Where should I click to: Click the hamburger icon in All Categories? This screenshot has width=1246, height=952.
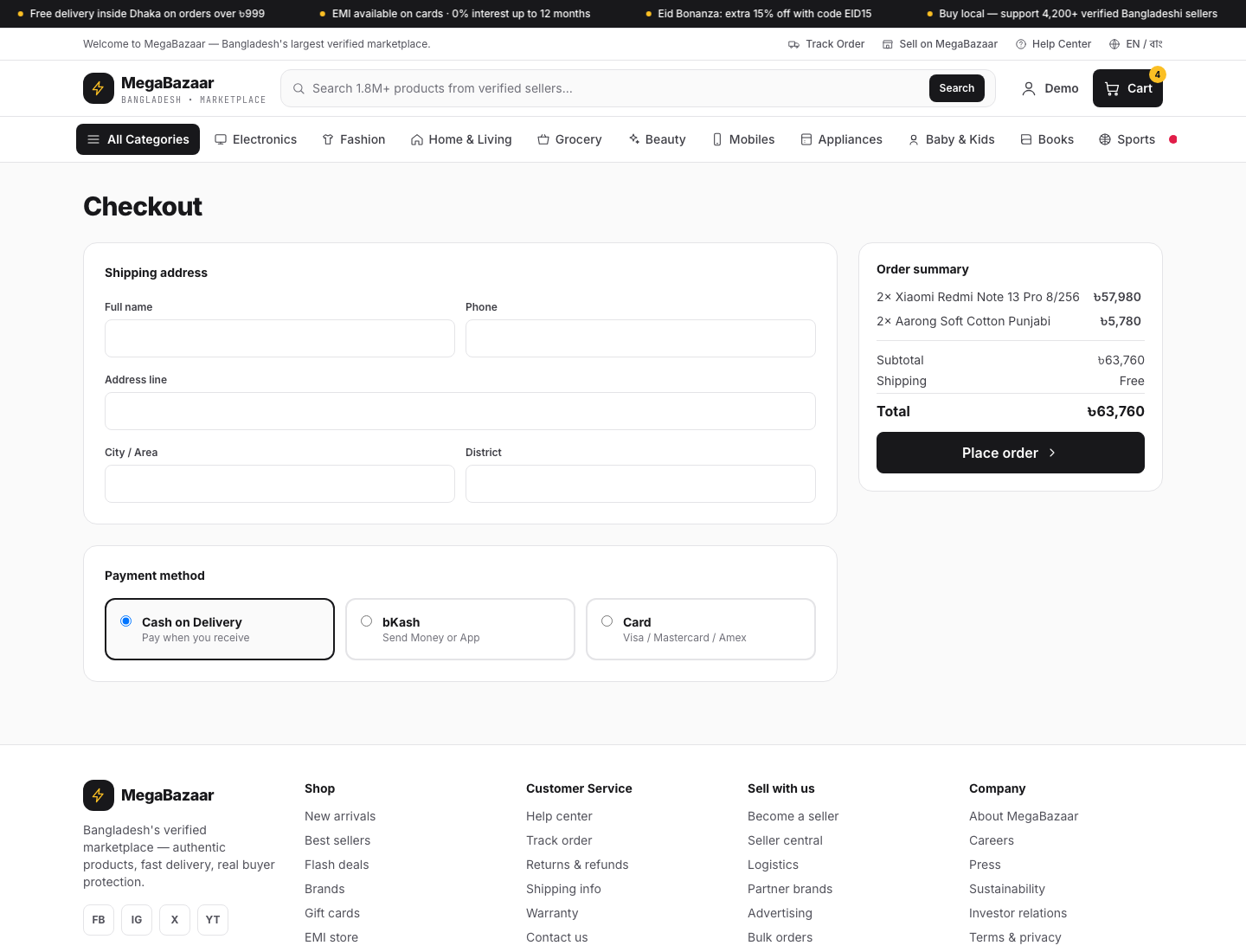coord(93,139)
